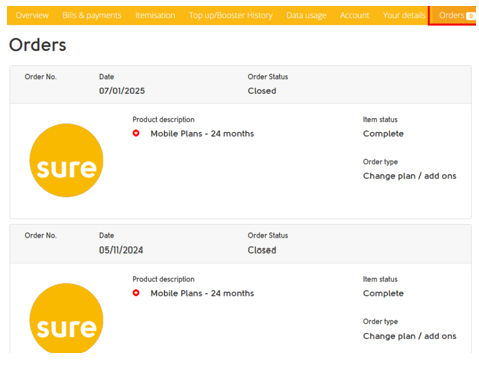Click the highlighted Orders tab
The width and height of the screenshot is (479, 372).
(452, 15)
